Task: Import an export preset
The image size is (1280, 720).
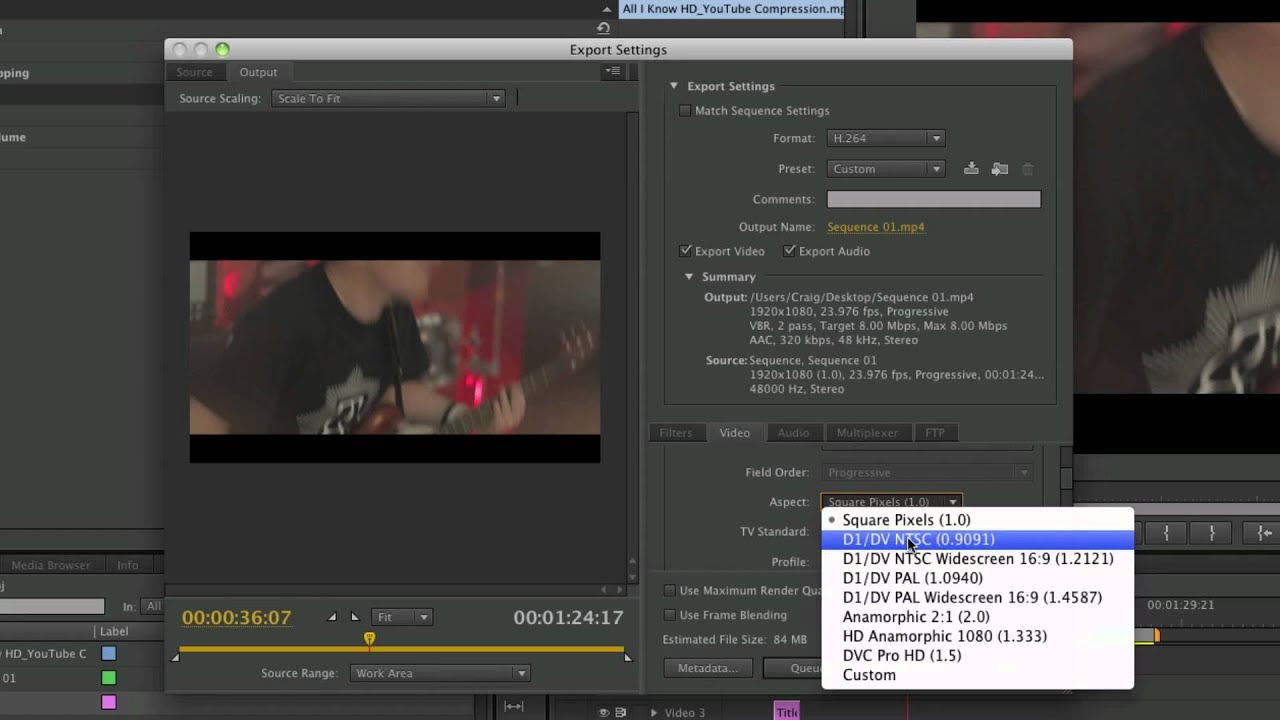Action: (1000, 168)
